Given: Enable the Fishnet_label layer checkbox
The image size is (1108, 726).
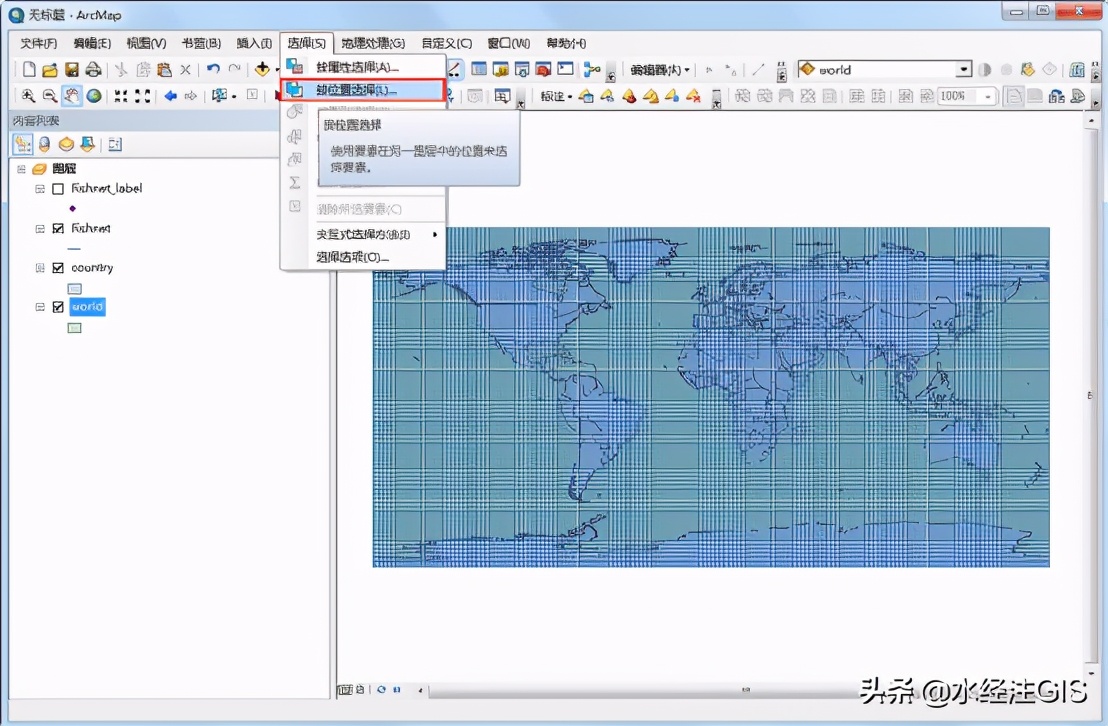Looking at the screenshot, I should click(x=58, y=189).
